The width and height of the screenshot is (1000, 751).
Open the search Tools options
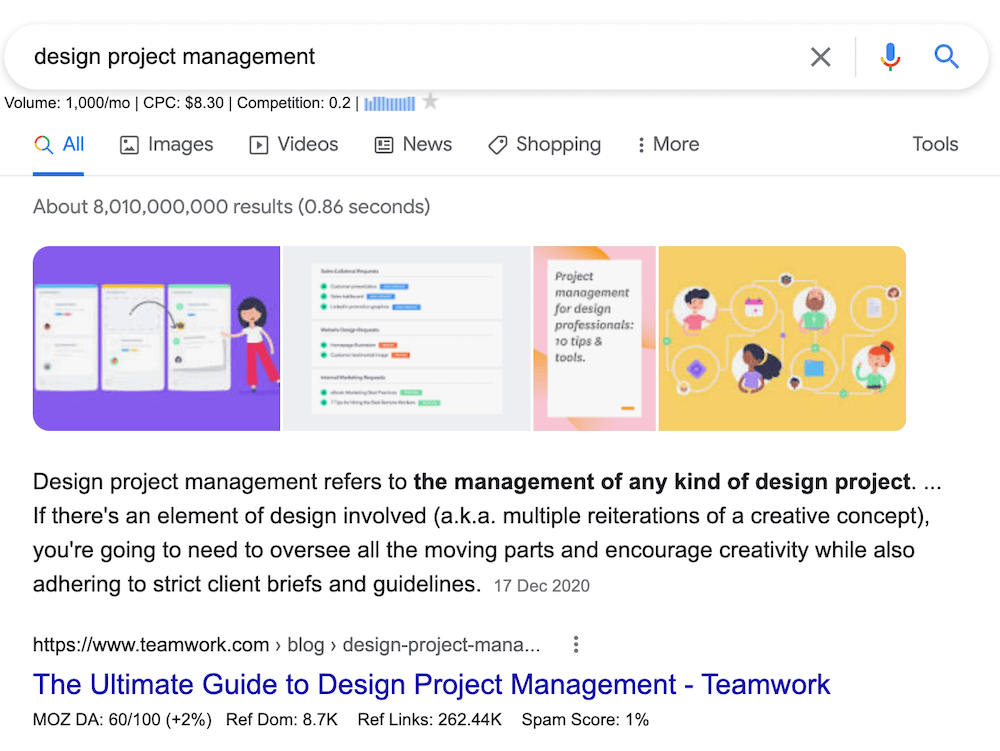coord(934,144)
